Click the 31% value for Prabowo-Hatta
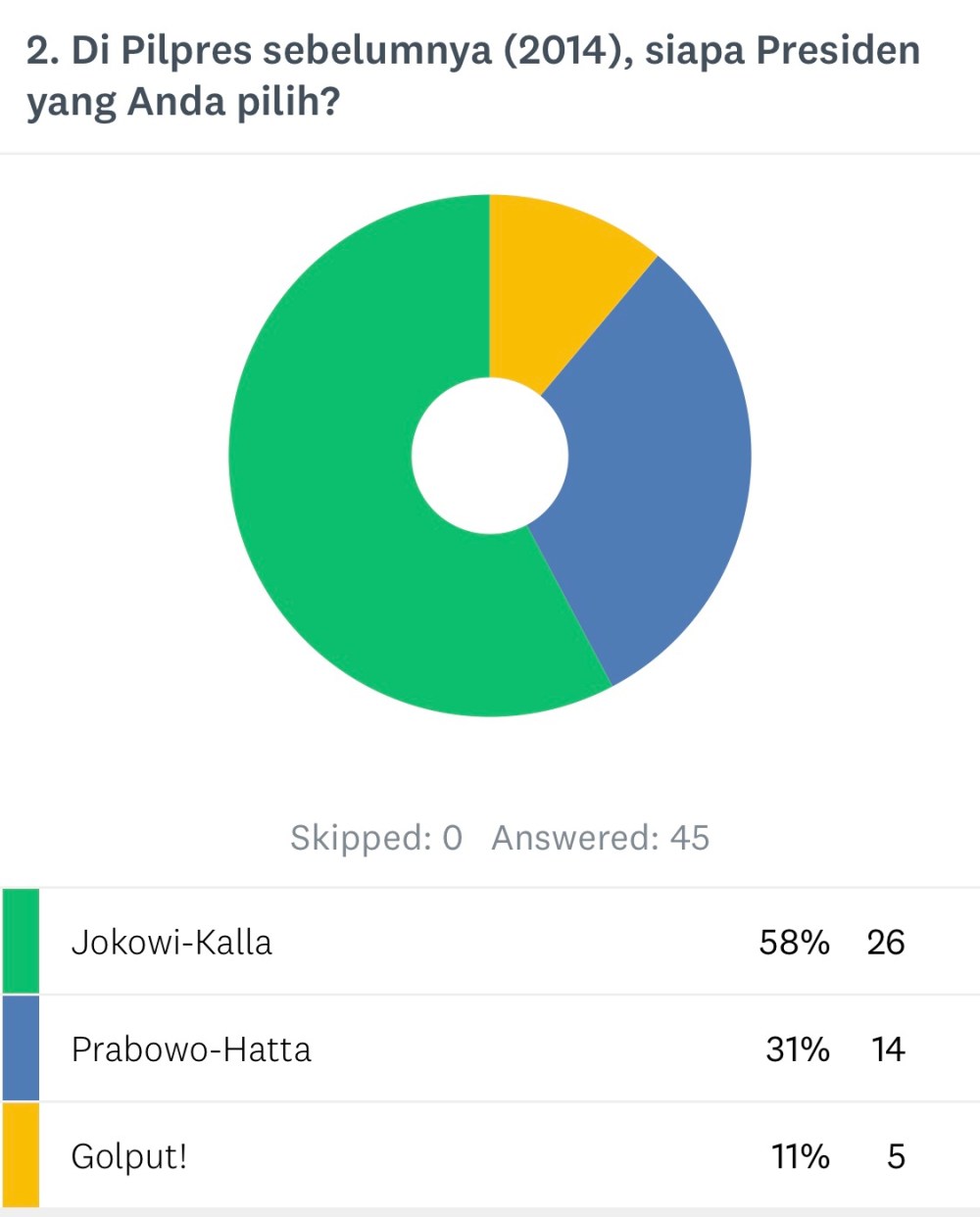This screenshot has height=1217, width=980. (x=797, y=1049)
